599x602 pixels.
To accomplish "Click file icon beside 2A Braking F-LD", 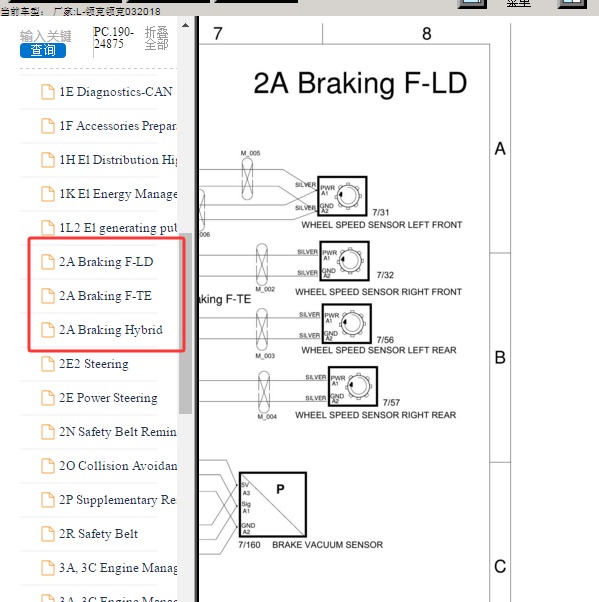I will pos(48,262).
